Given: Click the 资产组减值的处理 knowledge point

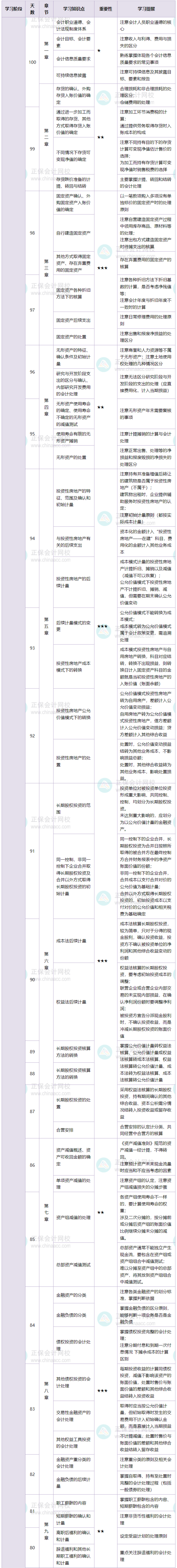Looking at the screenshot, I should tap(74, 1218).
